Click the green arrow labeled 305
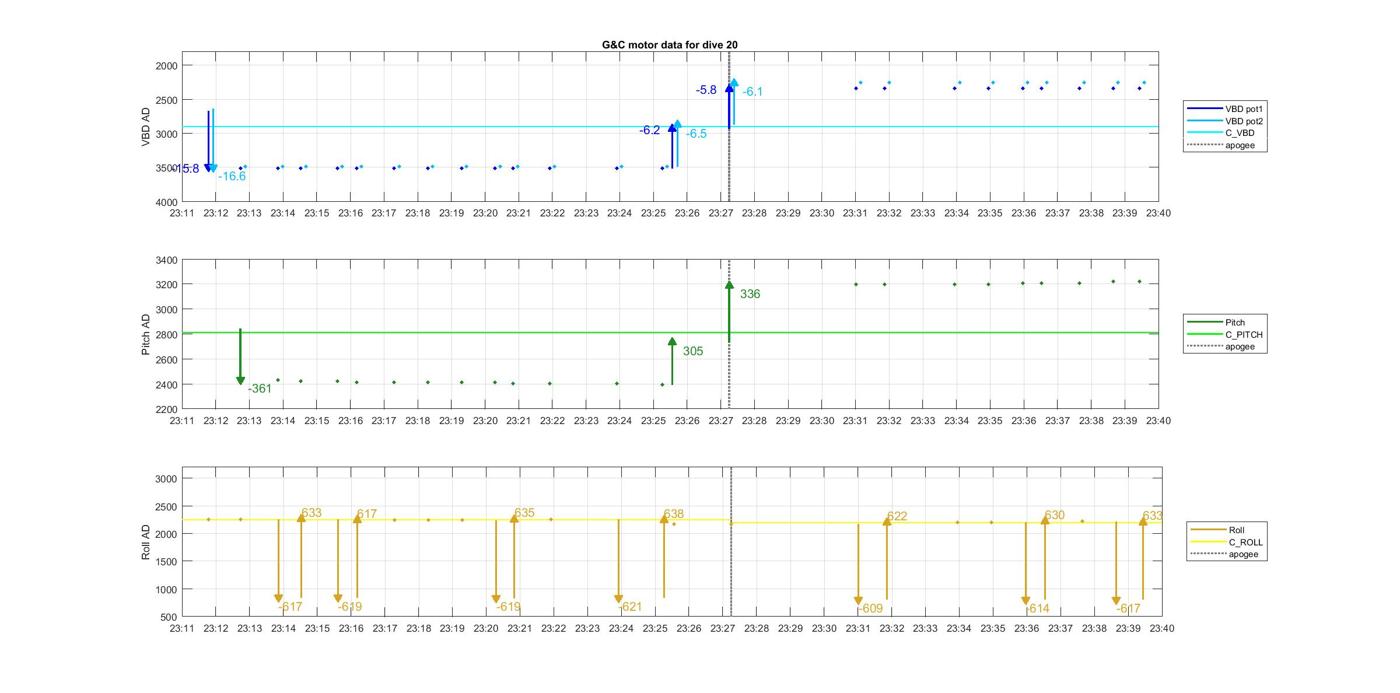The width and height of the screenshot is (1400, 693). [672, 361]
